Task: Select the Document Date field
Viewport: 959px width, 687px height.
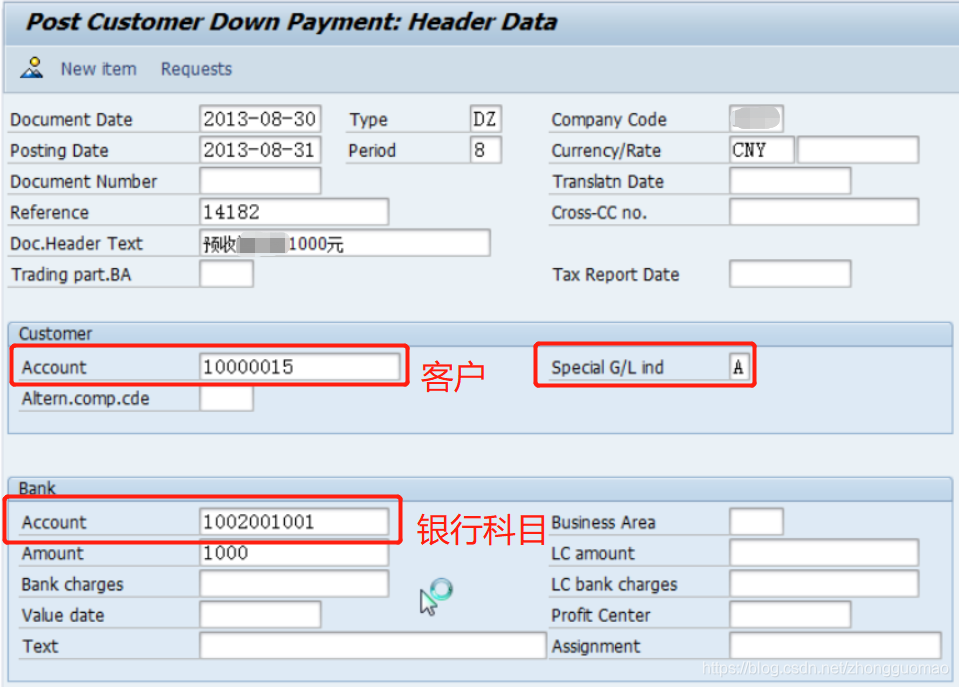Action: click(260, 119)
